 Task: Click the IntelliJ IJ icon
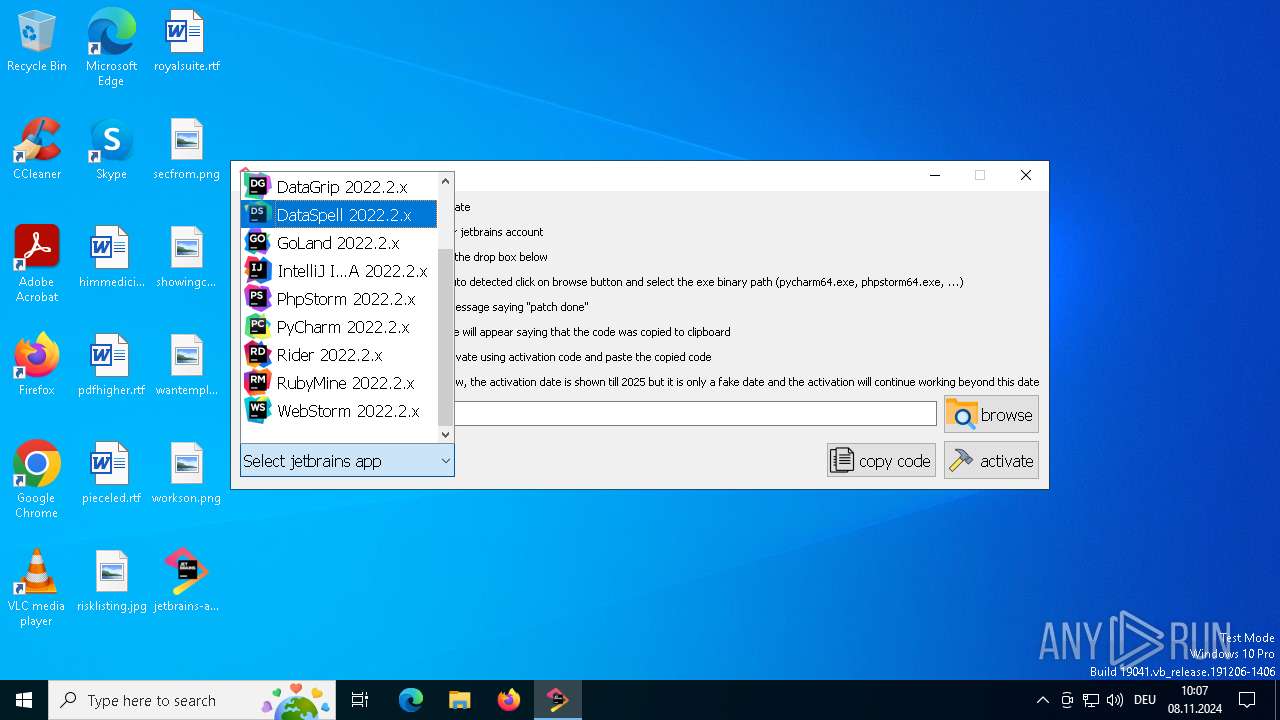pyautogui.click(x=258, y=270)
